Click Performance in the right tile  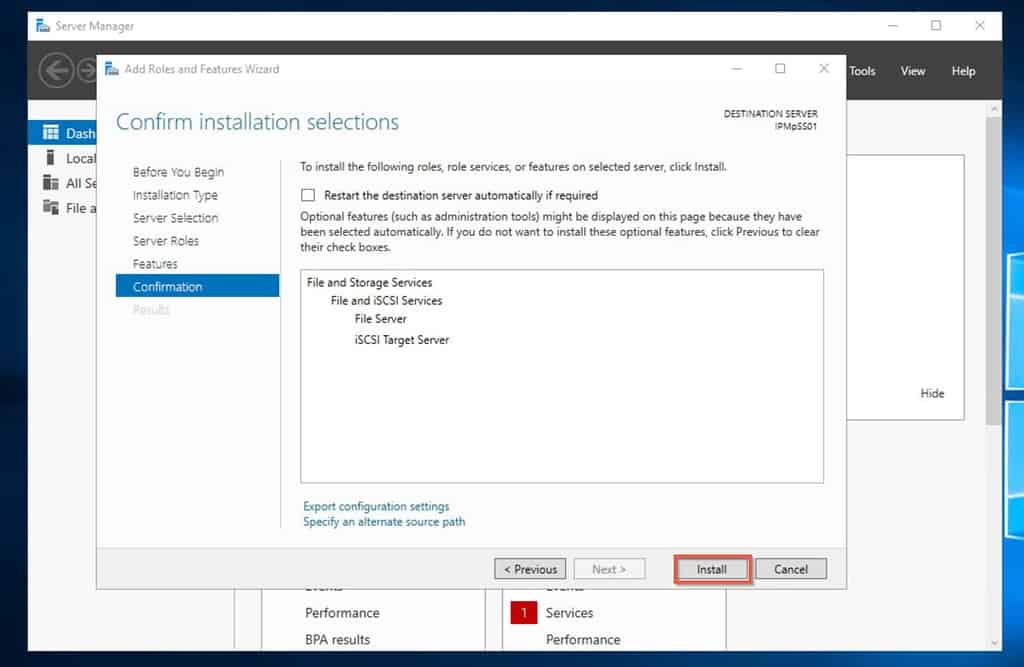coord(583,640)
